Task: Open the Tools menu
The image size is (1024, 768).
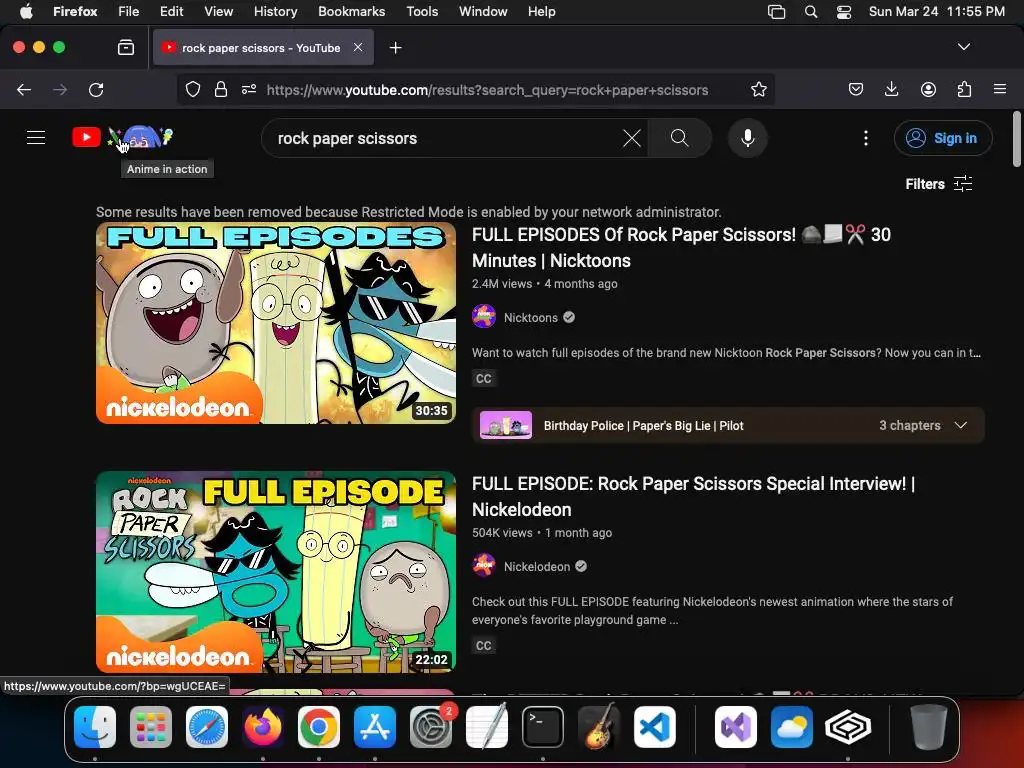Action: pos(422,12)
